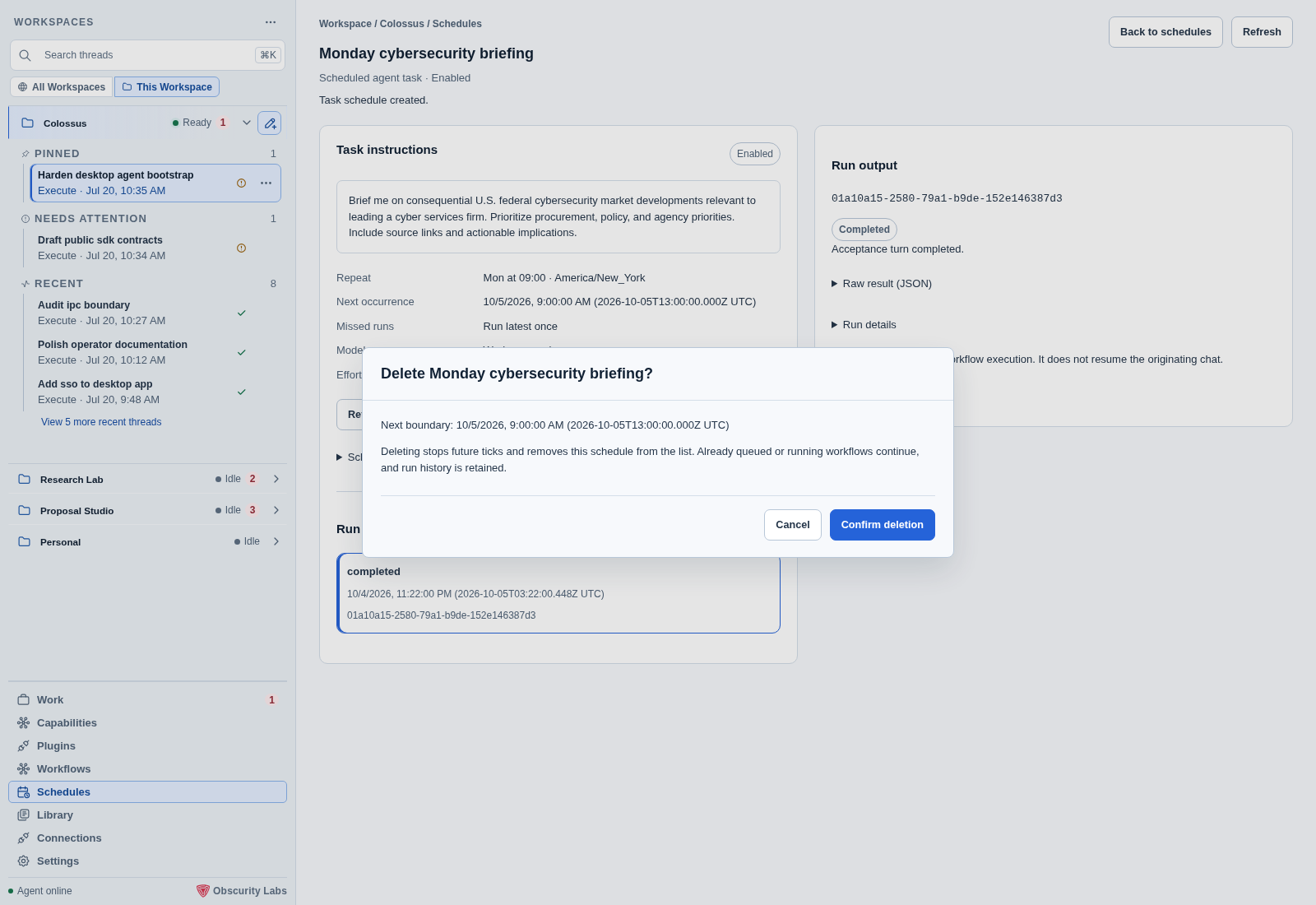
Task: Click the ⌘K shortcut hint
Action: [268, 55]
